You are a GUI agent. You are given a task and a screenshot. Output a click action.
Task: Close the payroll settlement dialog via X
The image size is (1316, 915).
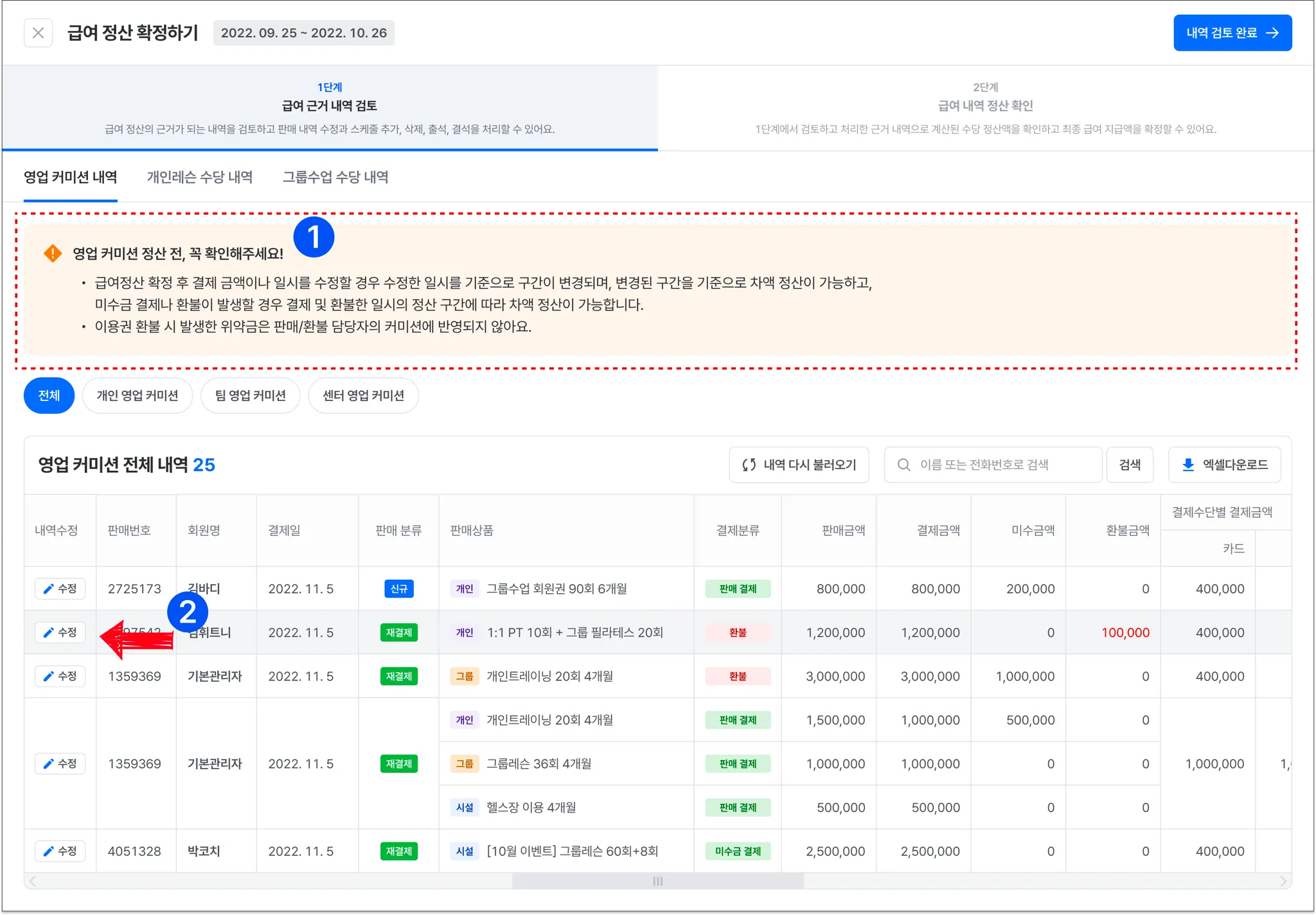pos(38,33)
